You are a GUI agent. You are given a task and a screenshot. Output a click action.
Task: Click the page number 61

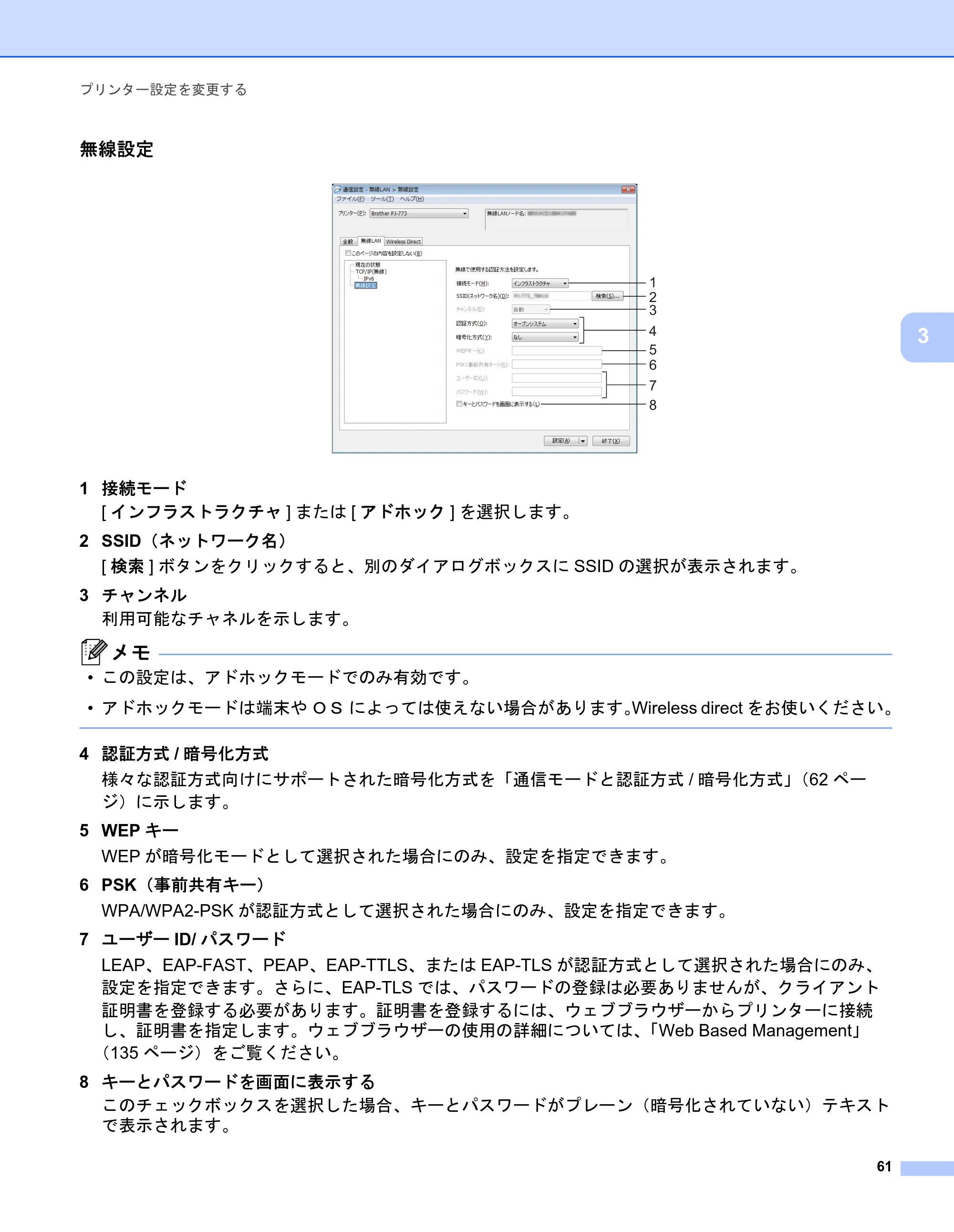(884, 1167)
